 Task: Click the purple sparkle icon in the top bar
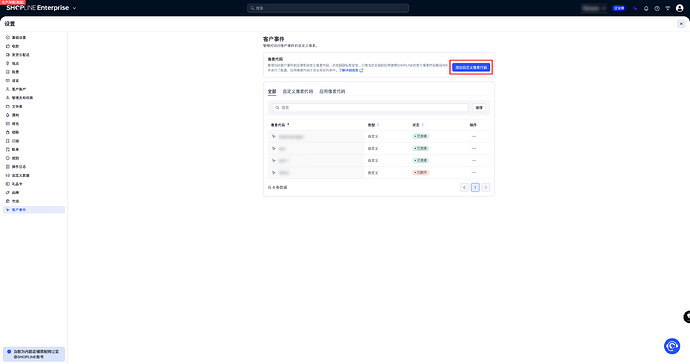(635, 8)
